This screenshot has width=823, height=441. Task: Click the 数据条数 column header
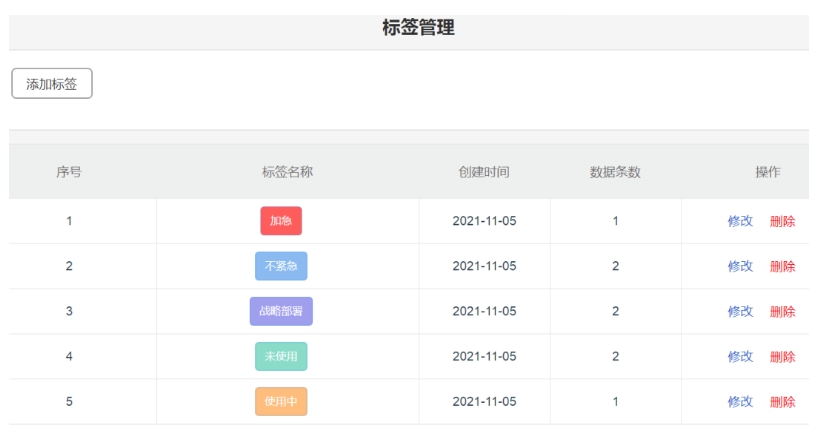(x=615, y=172)
